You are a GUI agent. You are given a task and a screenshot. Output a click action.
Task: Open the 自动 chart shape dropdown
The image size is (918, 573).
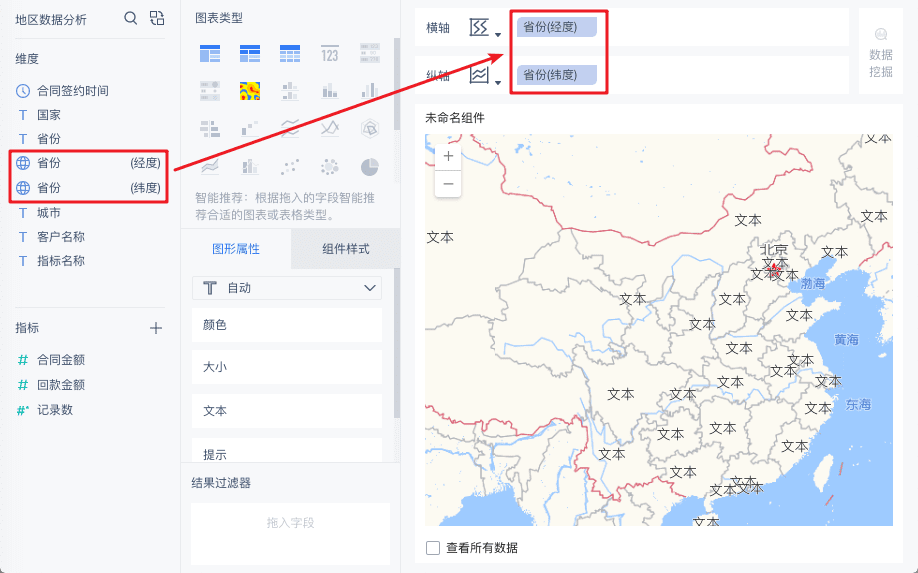click(x=287, y=288)
